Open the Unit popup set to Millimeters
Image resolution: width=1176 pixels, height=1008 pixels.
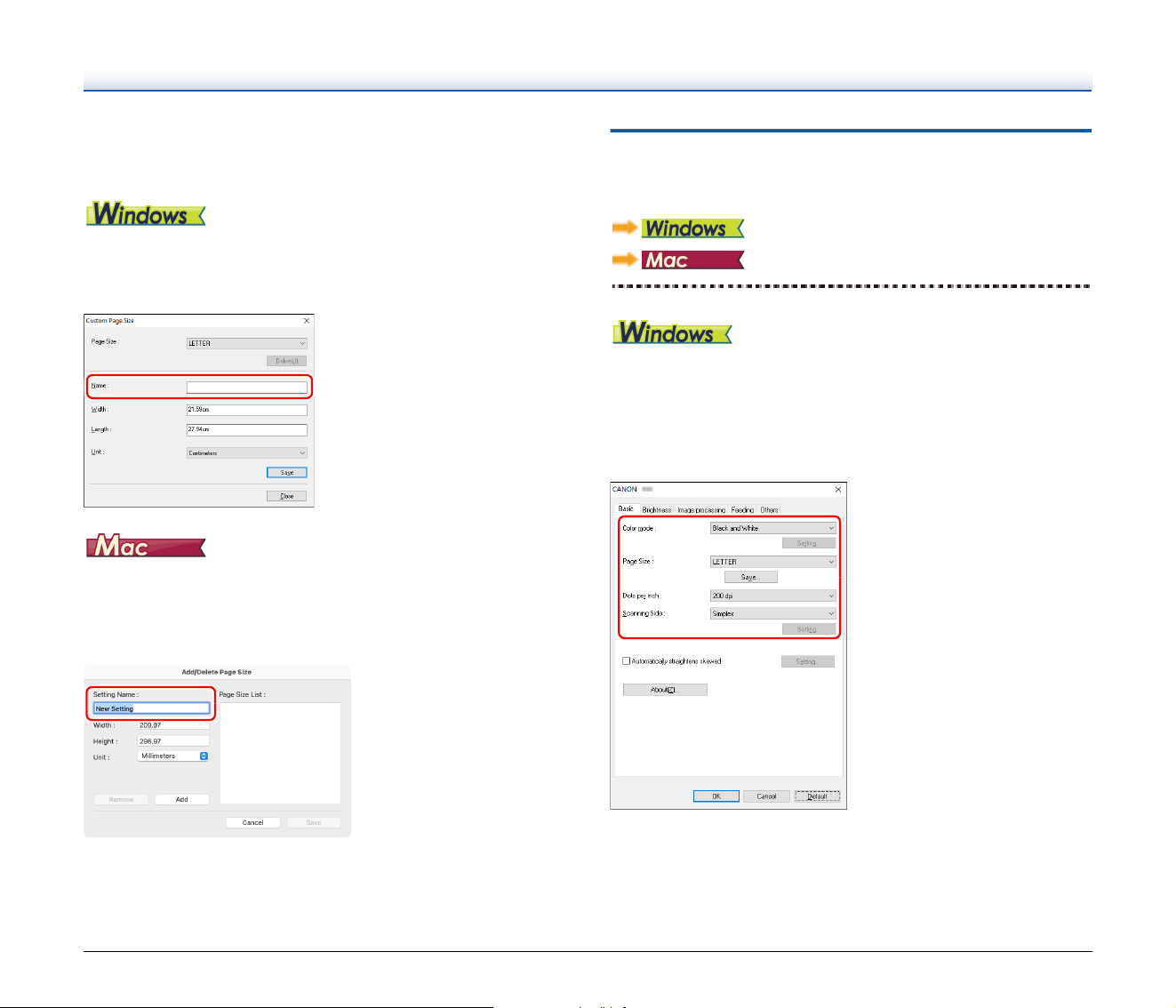coord(173,756)
